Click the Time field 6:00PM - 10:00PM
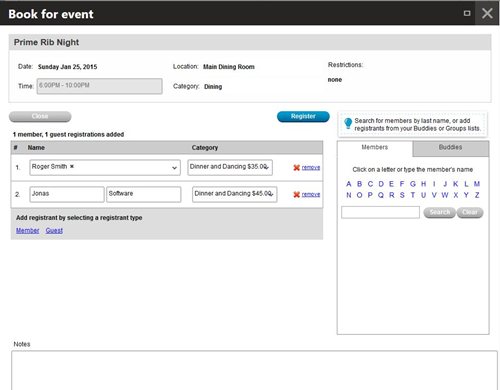 tap(99, 86)
